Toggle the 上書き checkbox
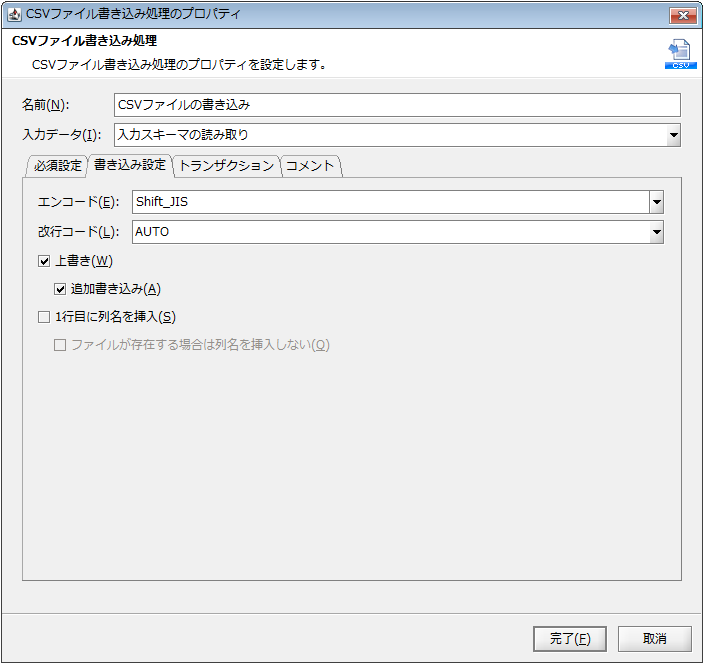 [x=43, y=261]
